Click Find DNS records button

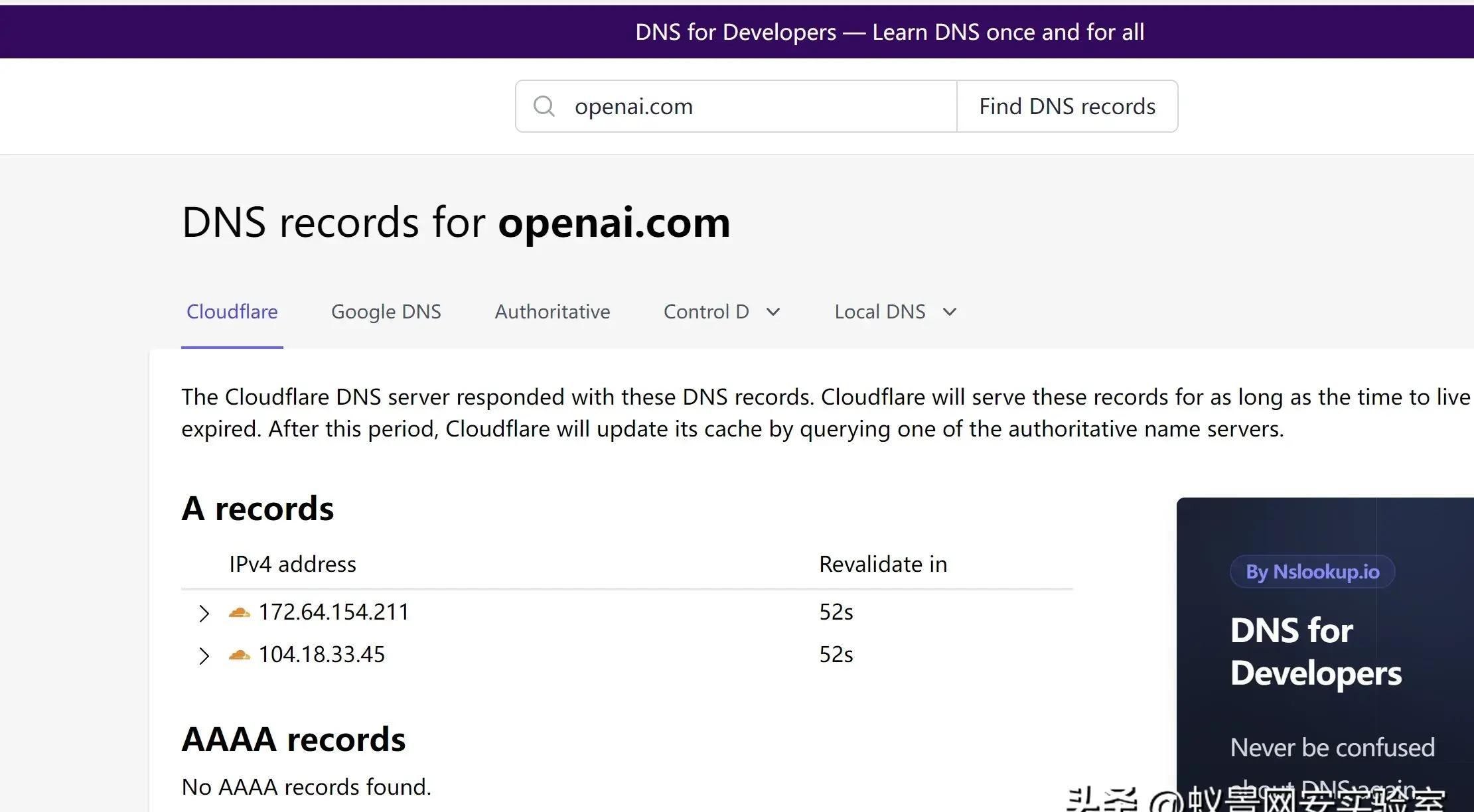[1067, 105]
